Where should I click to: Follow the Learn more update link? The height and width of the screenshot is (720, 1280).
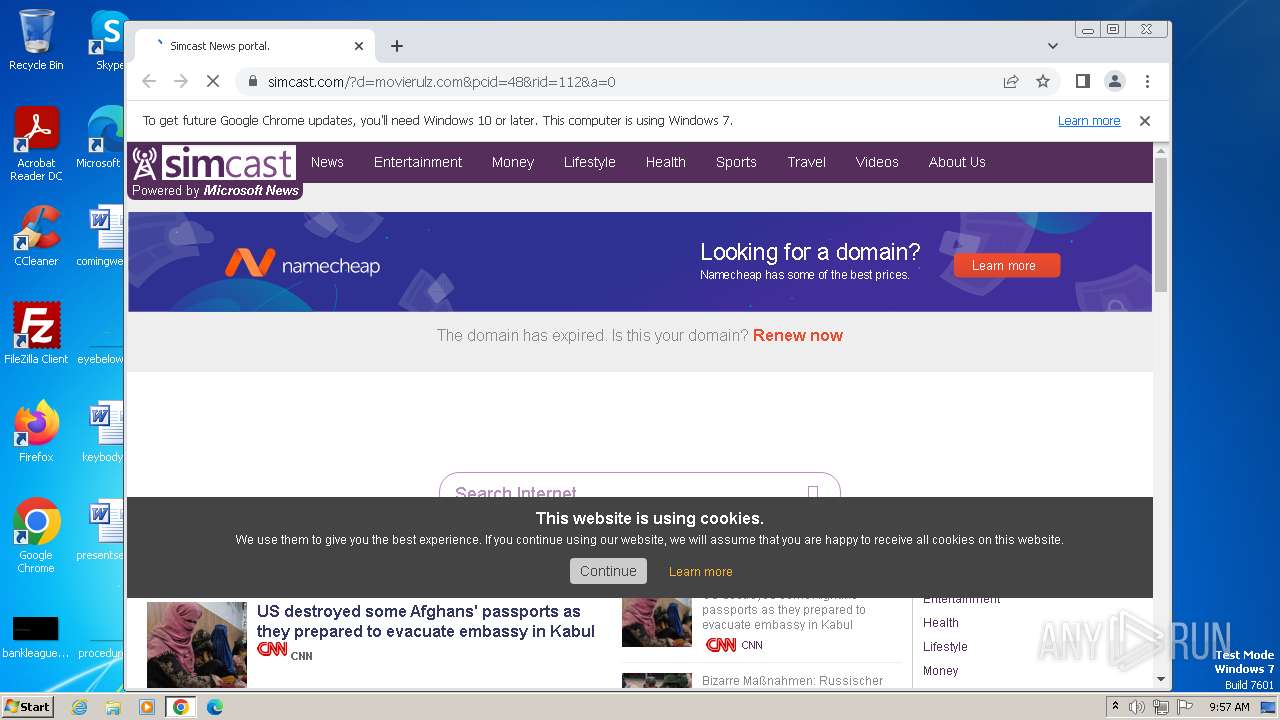click(1089, 121)
